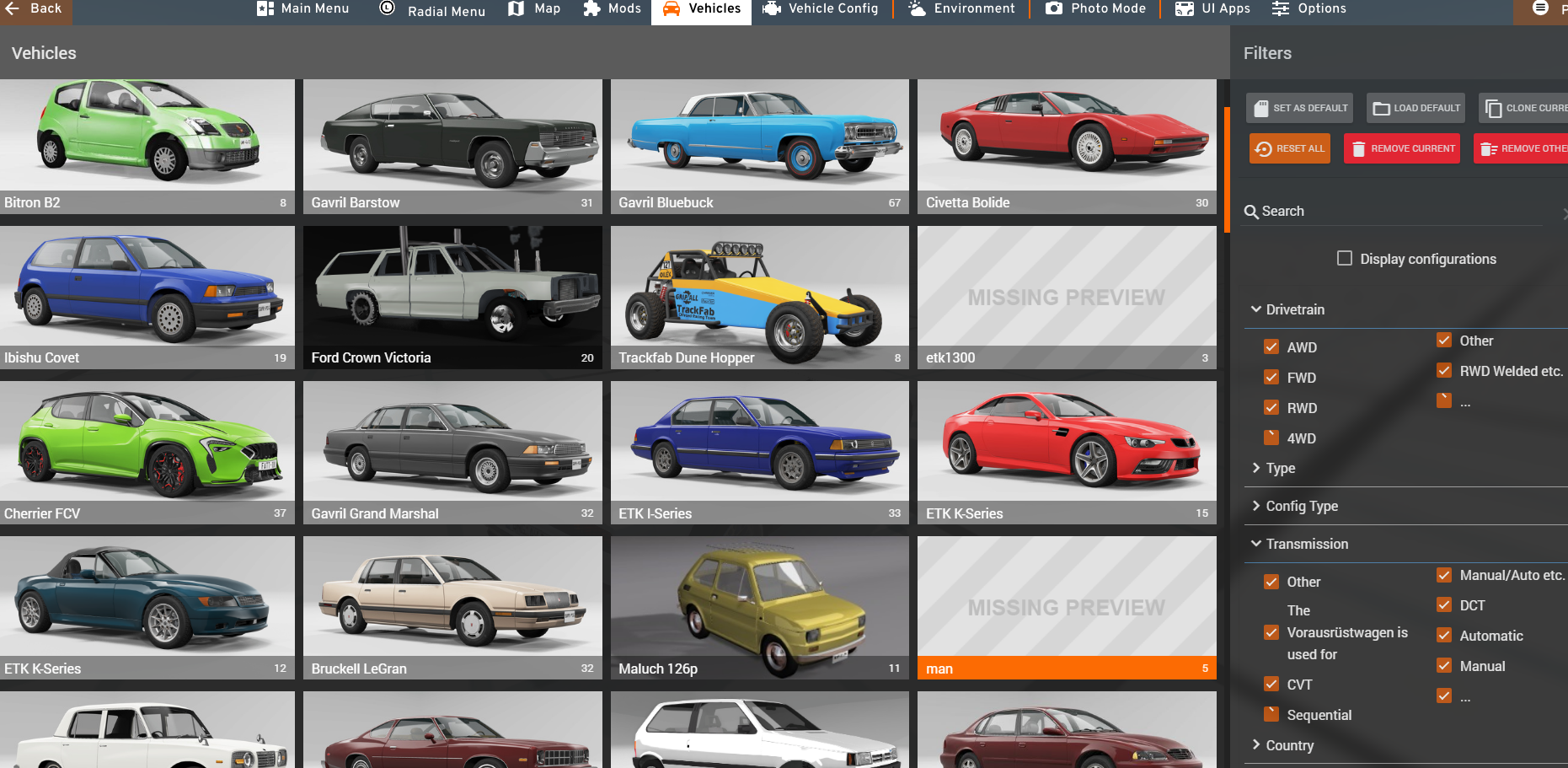Toggle the Manual transmission checkbox
1568x768 pixels.
[x=1444, y=665]
